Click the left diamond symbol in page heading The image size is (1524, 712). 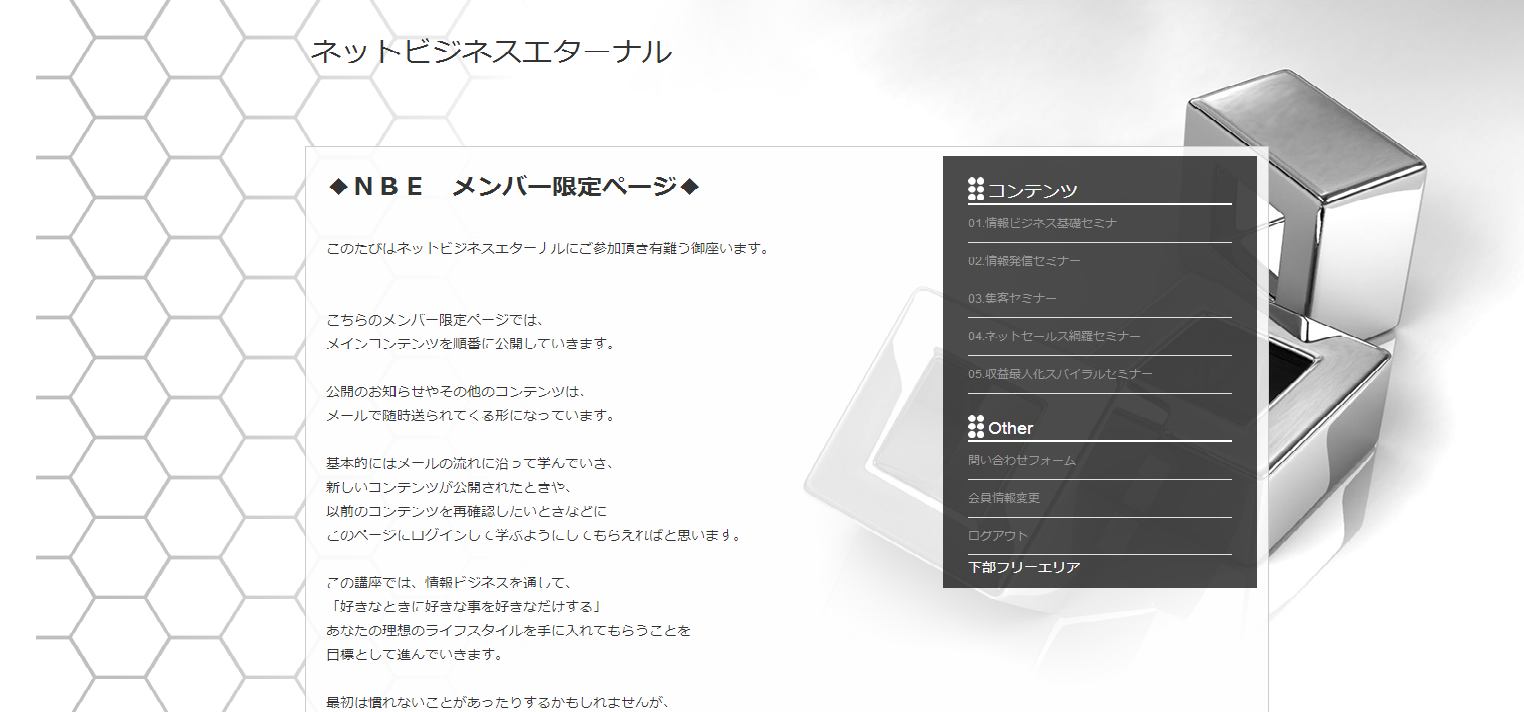338,187
